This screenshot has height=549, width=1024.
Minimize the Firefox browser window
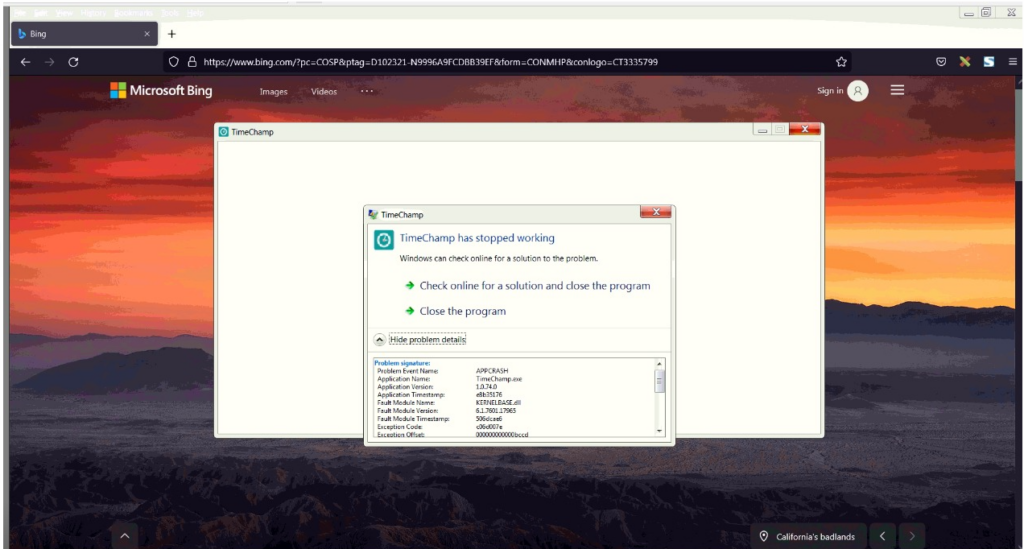tap(968, 13)
